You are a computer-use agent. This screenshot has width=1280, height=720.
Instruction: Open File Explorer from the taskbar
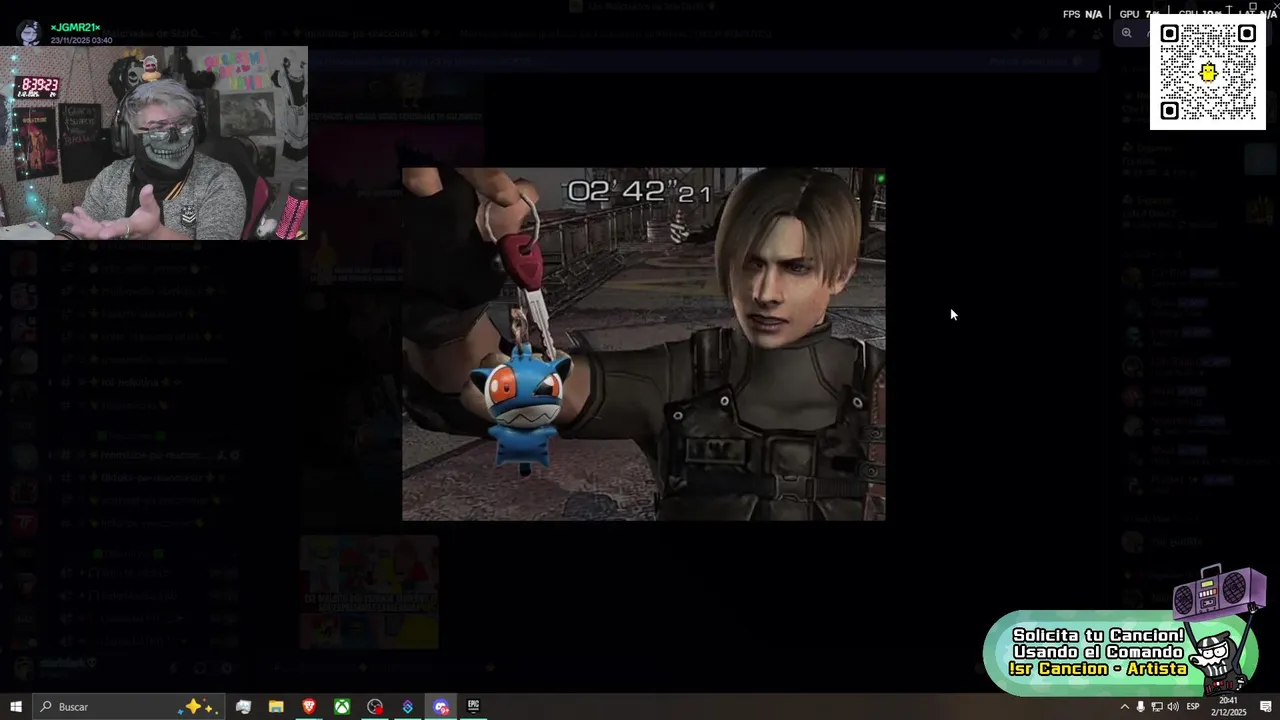click(276, 707)
